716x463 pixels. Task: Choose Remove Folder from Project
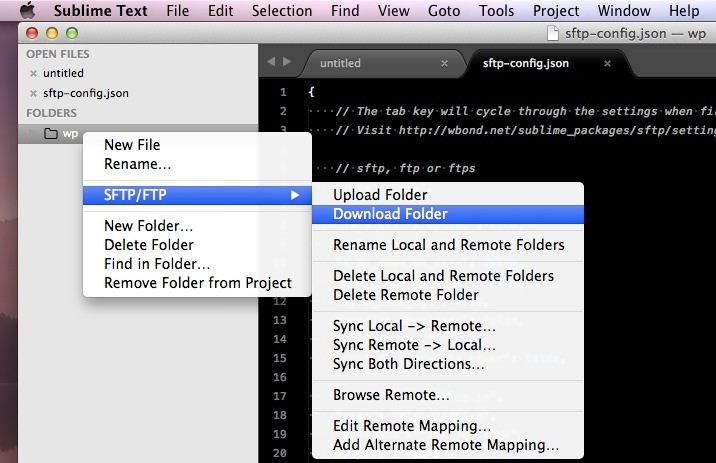197,283
